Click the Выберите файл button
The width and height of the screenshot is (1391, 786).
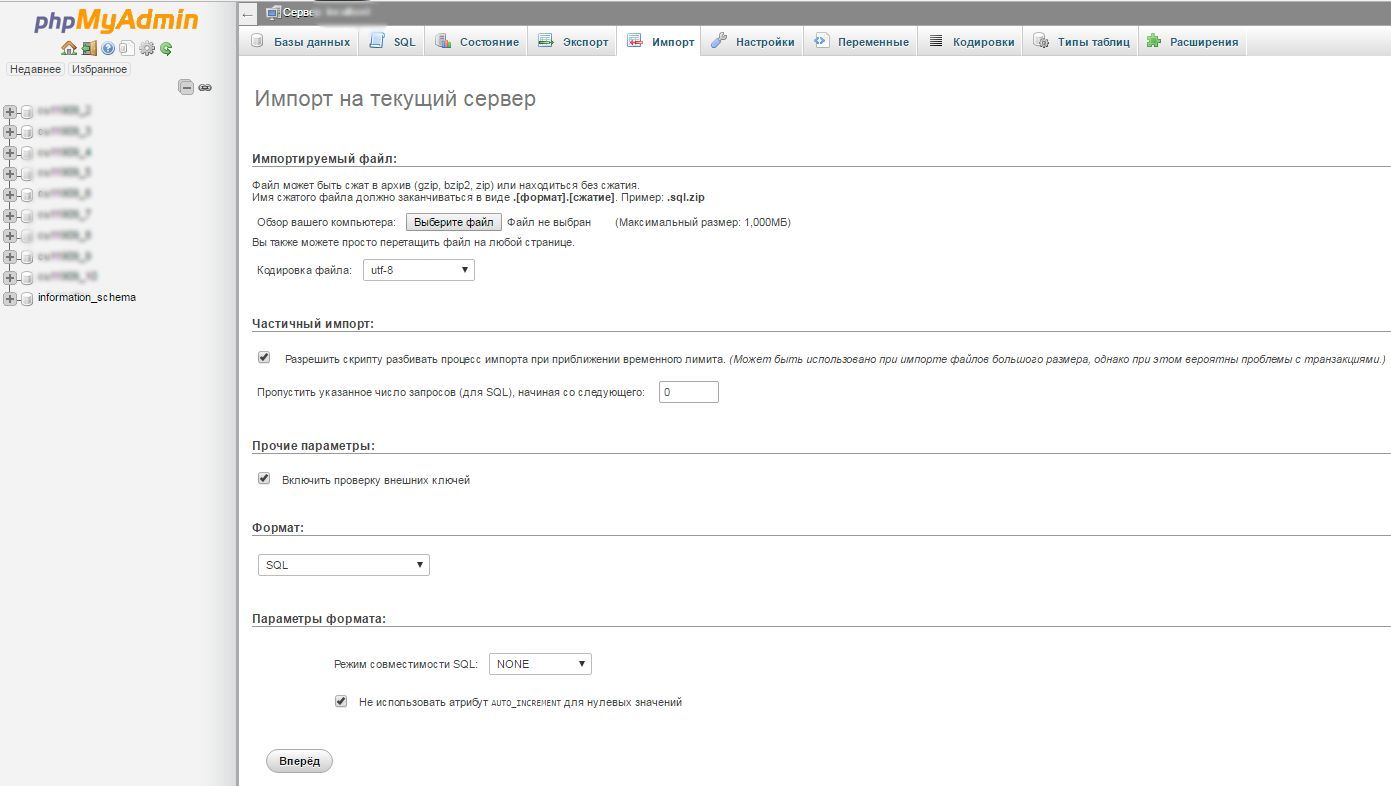pyautogui.click(x=453, y=222)
